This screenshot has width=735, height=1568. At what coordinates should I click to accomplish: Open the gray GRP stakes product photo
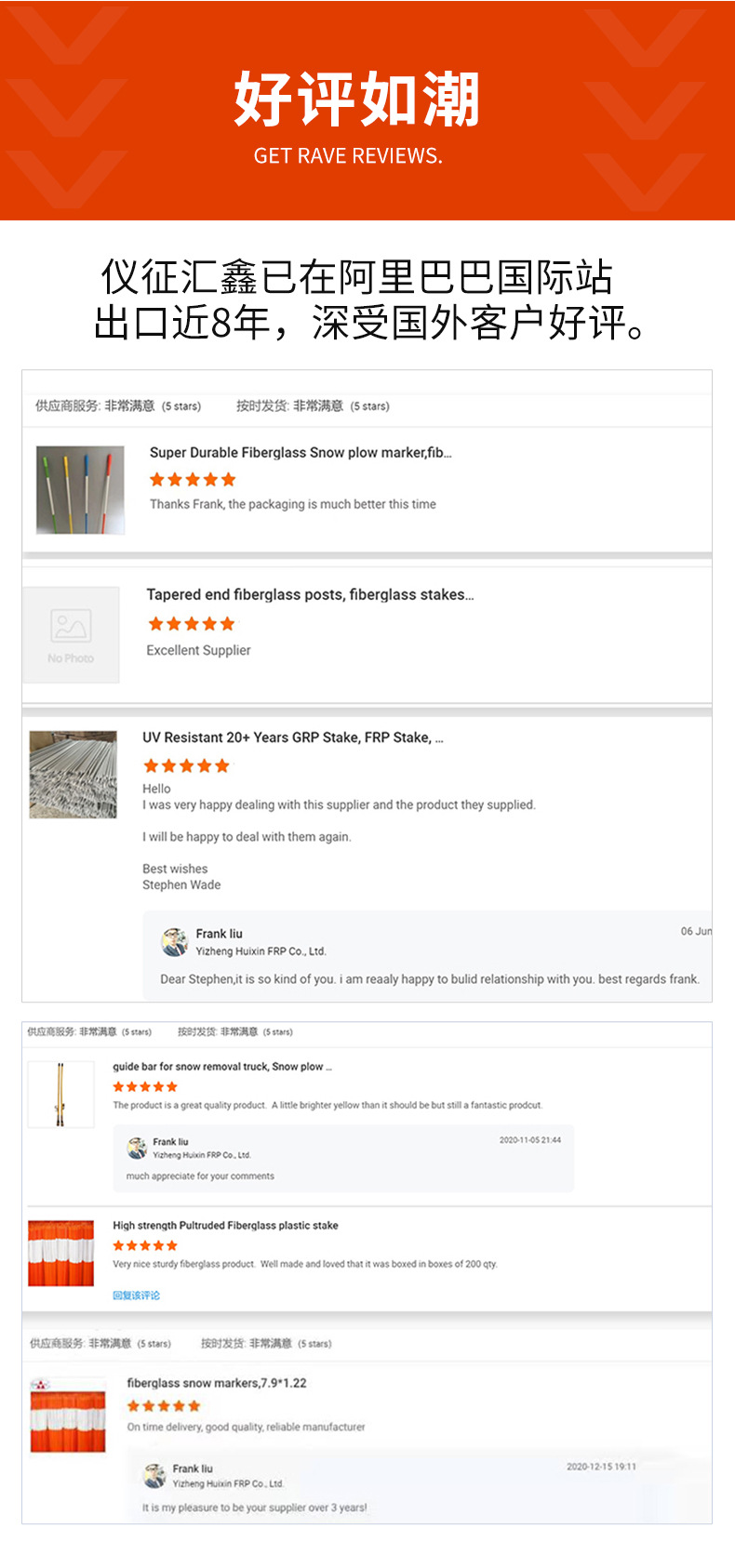tap(73, 775)
